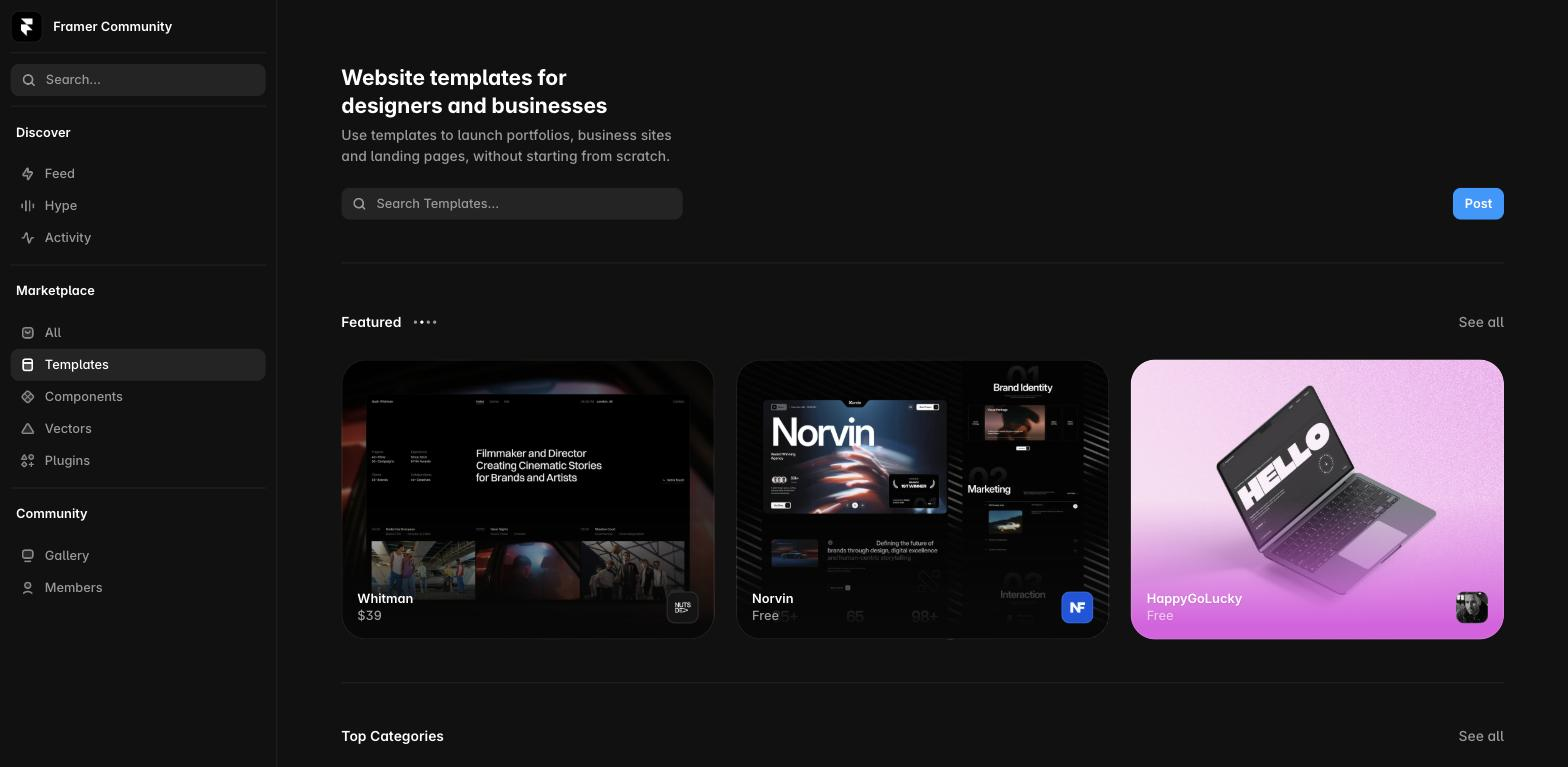Open the Whitman template card

528,499
